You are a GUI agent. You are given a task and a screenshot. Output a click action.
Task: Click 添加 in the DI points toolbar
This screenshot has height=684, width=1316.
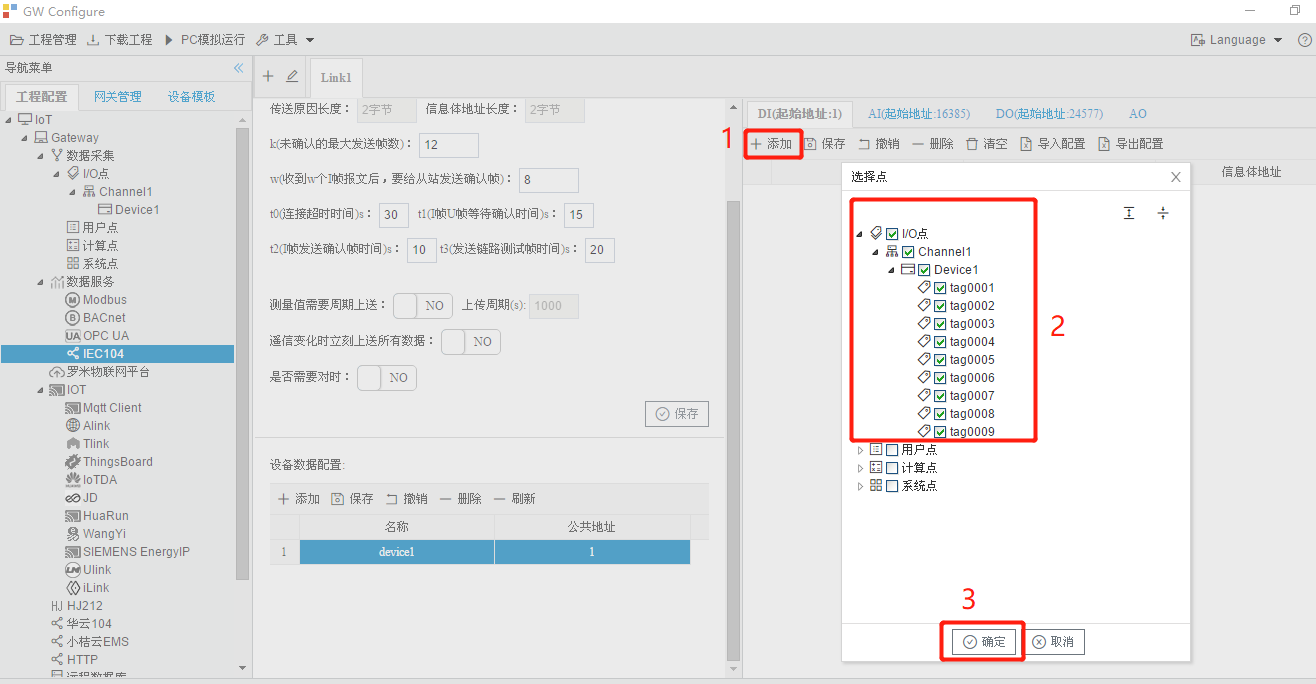pyautogui.click(x=771, y=144)
